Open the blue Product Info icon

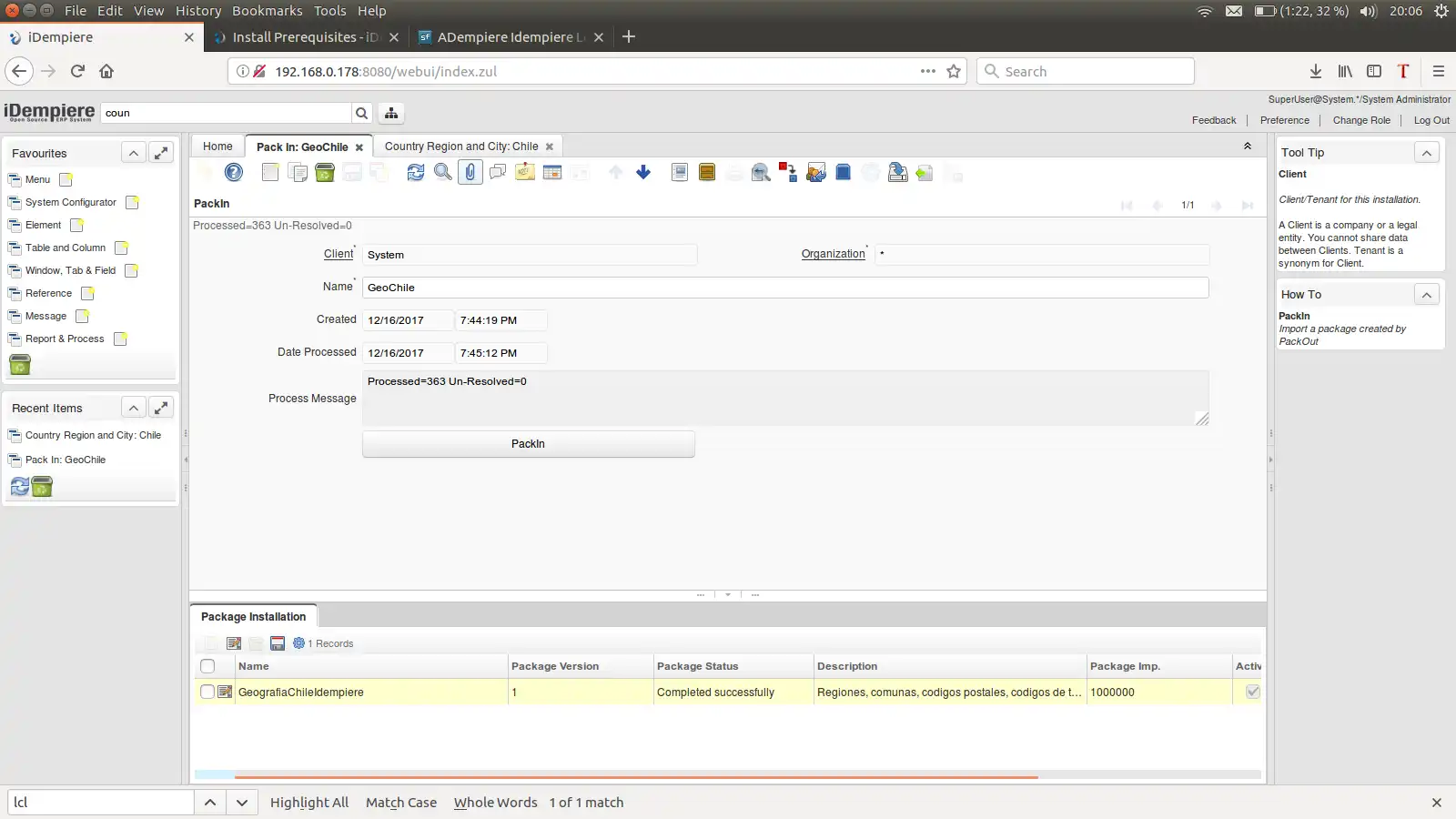click(x=844, y=172)
